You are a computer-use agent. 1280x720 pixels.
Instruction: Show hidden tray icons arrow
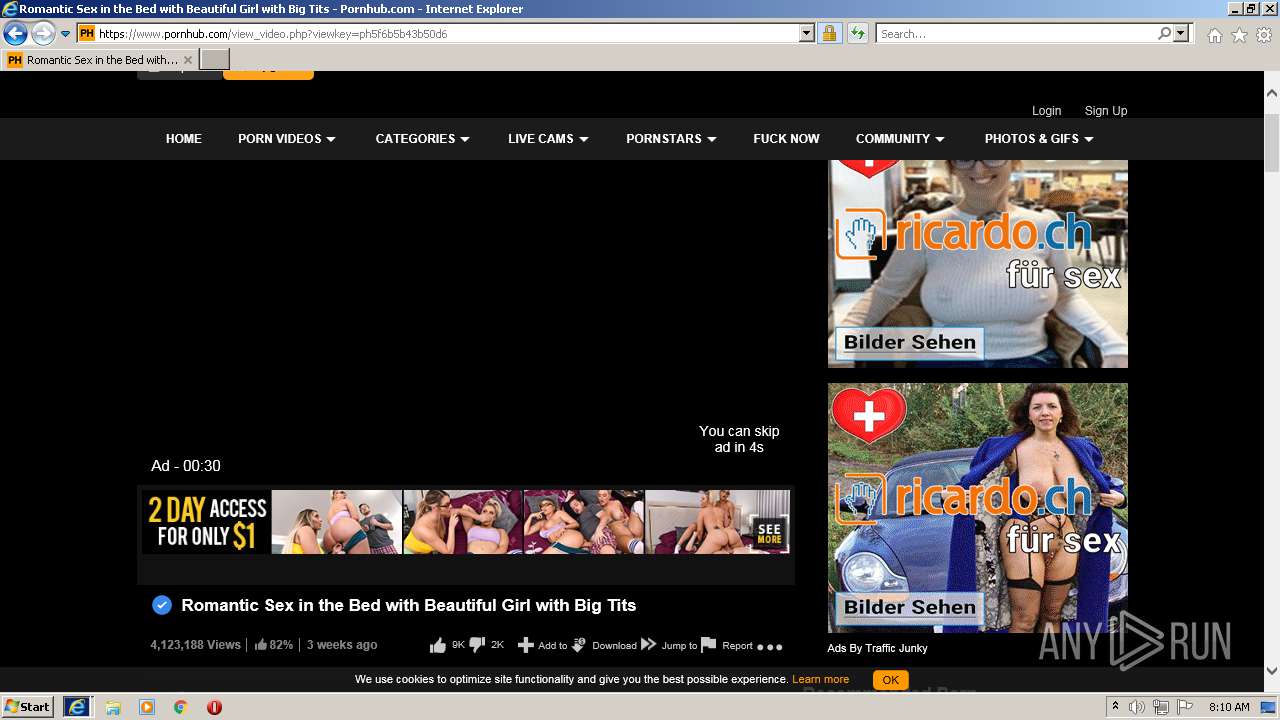tap(1115, 707)
